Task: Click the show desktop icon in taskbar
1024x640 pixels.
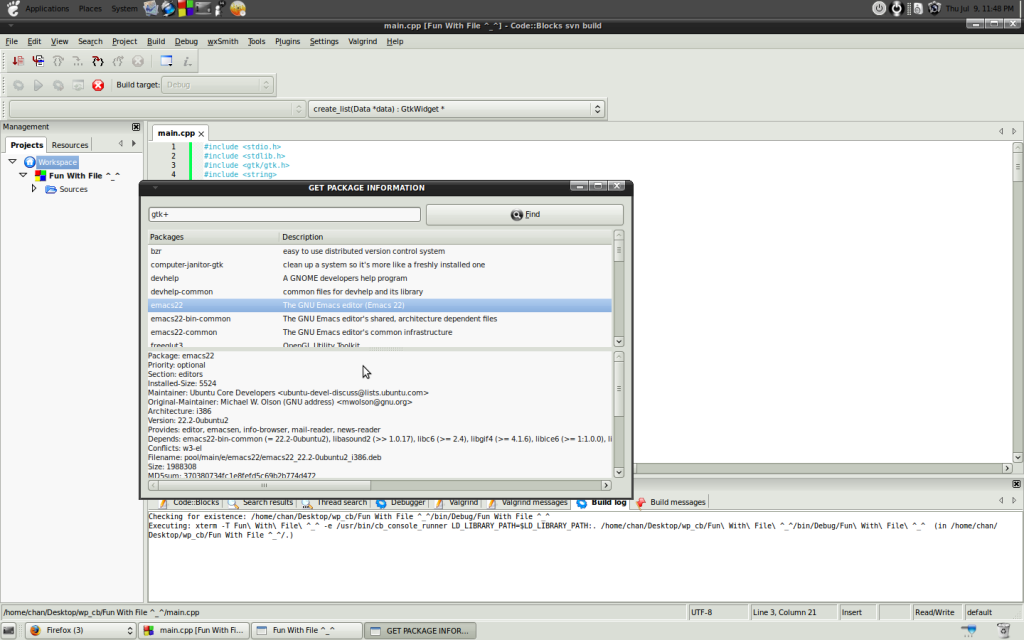Action: point(9,630)
